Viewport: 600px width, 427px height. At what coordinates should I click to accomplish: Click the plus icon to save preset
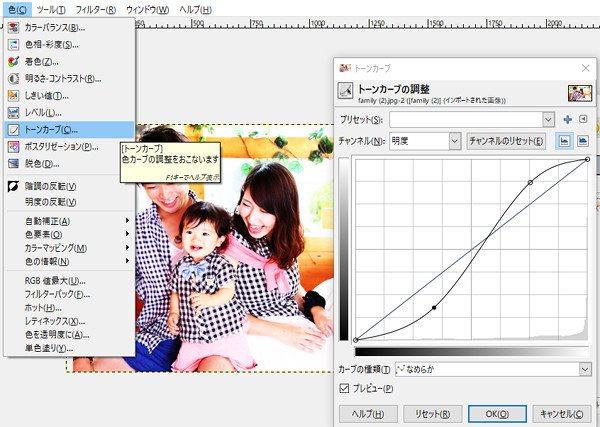coord(567,120)
